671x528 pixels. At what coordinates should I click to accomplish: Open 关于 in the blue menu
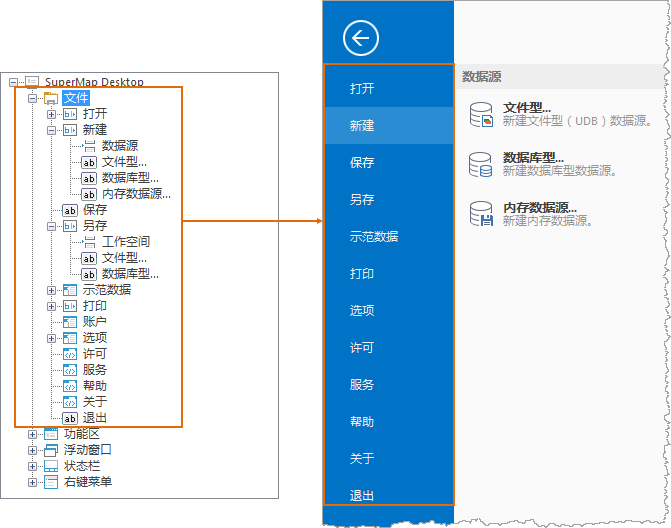[x=389, y=459]
